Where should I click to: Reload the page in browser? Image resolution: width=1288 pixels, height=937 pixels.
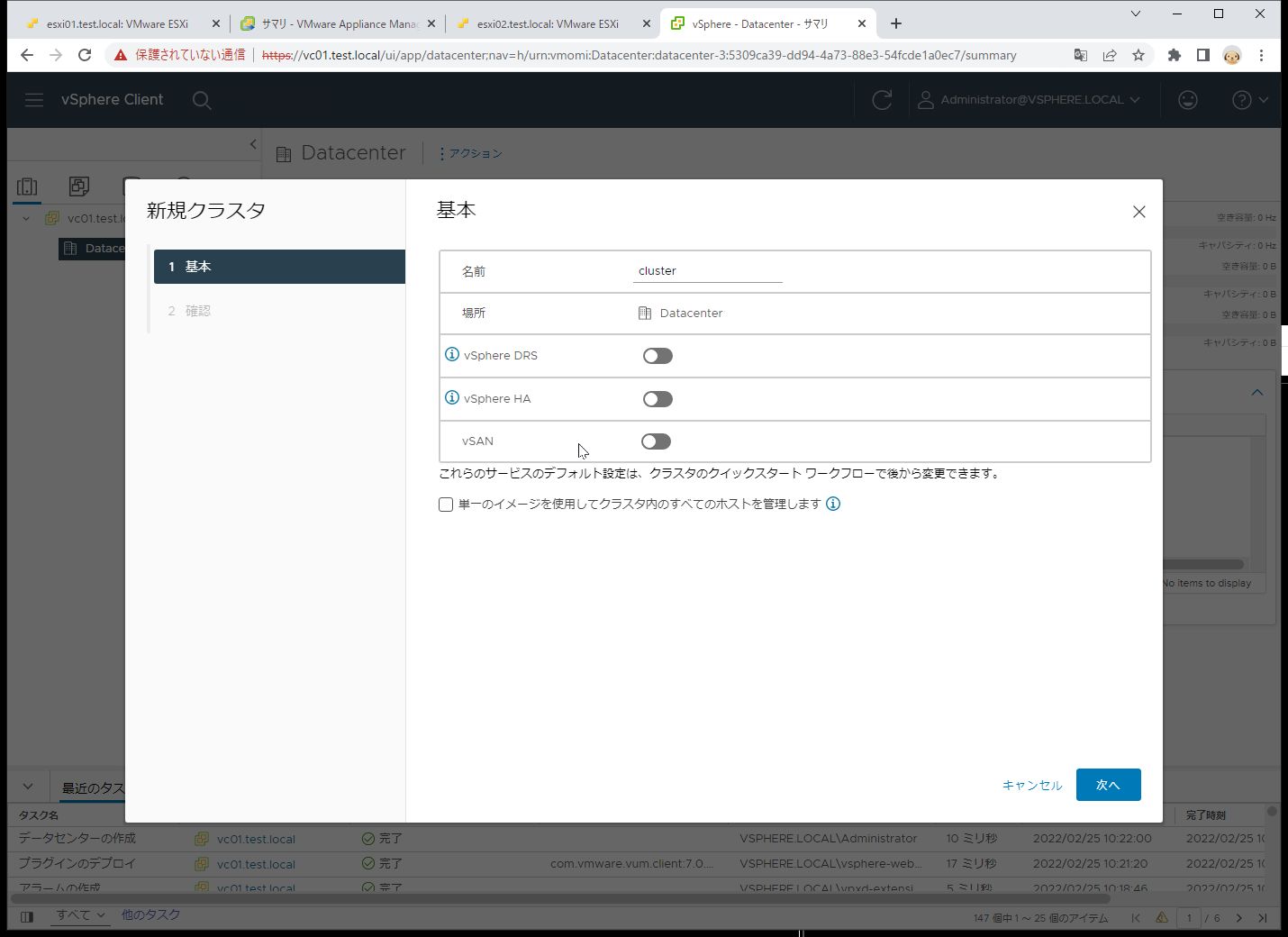tap(85, 55)
